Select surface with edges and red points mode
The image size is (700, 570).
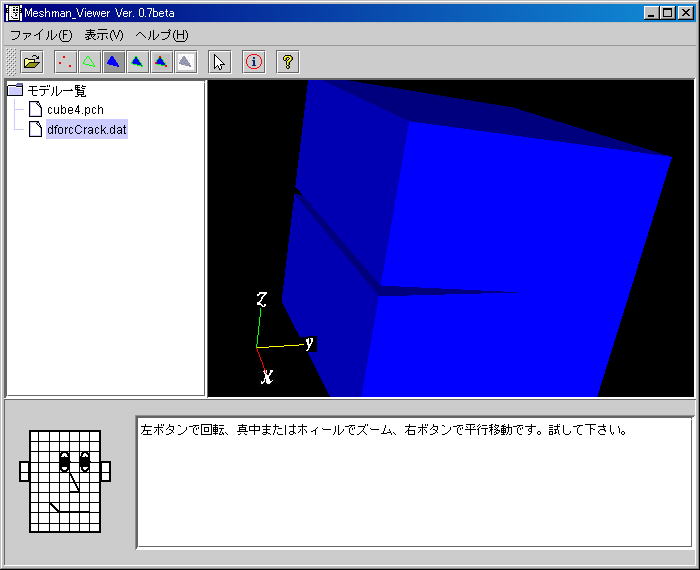click(x=162, y=62)
